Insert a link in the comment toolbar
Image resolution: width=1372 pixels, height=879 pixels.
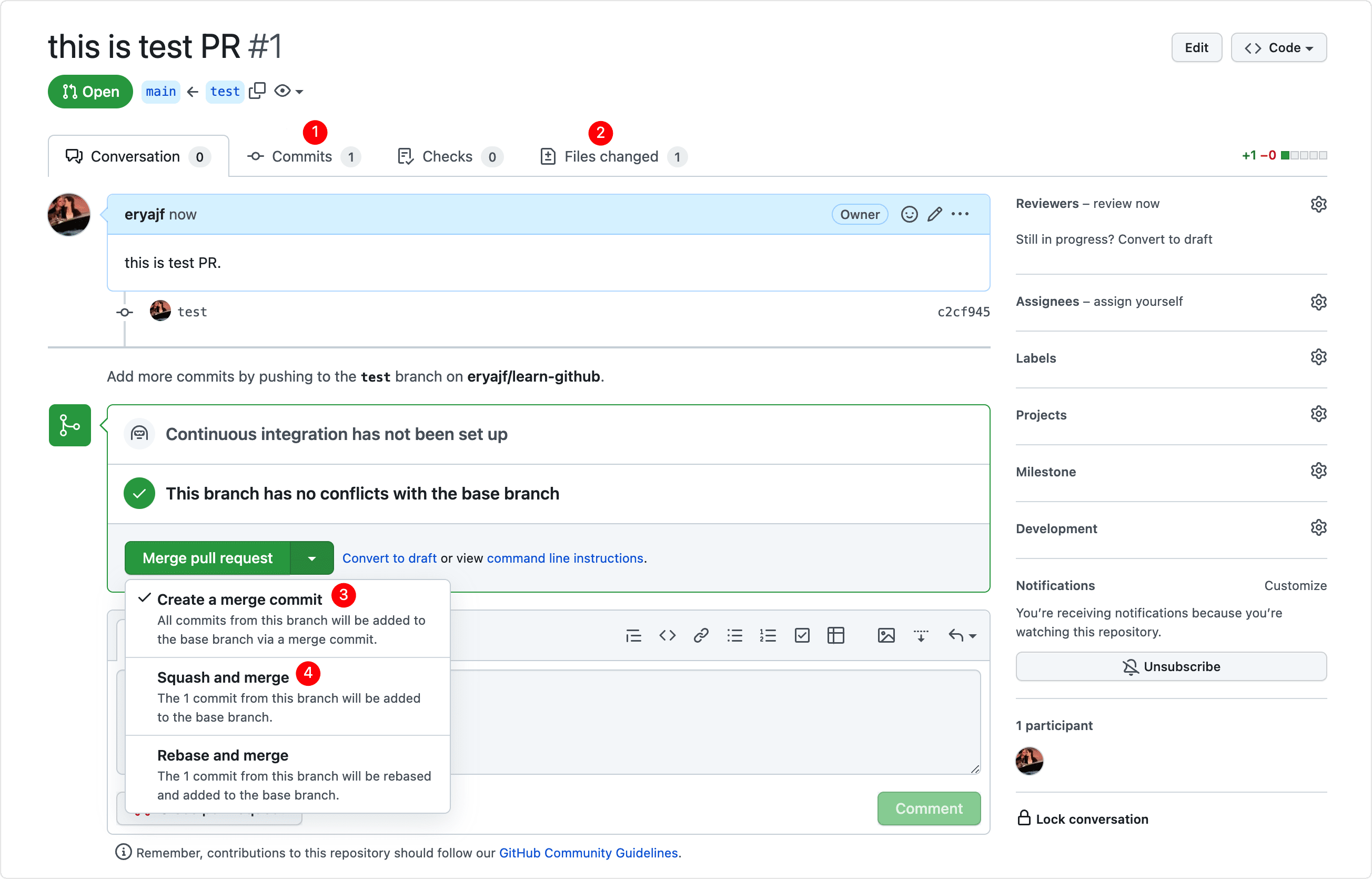701,635
